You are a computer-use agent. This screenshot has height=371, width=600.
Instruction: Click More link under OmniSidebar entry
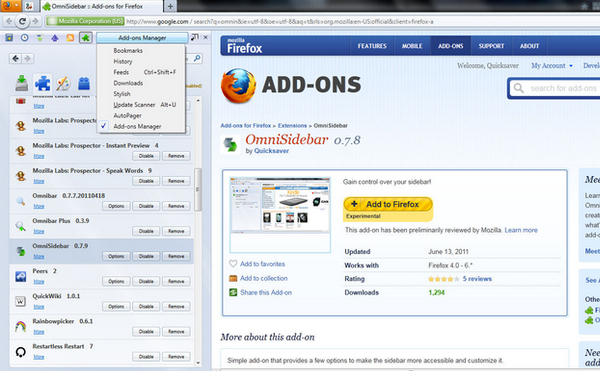(39, 257)
